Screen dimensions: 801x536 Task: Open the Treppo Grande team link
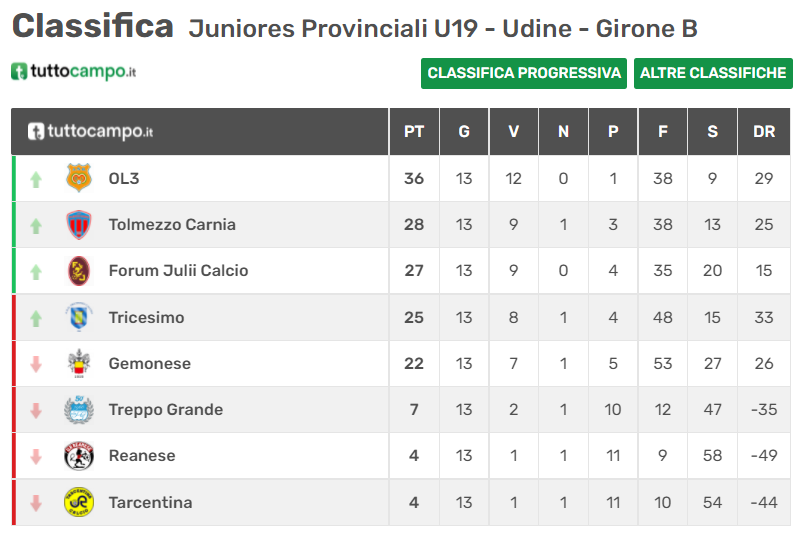tap(165, 410)
